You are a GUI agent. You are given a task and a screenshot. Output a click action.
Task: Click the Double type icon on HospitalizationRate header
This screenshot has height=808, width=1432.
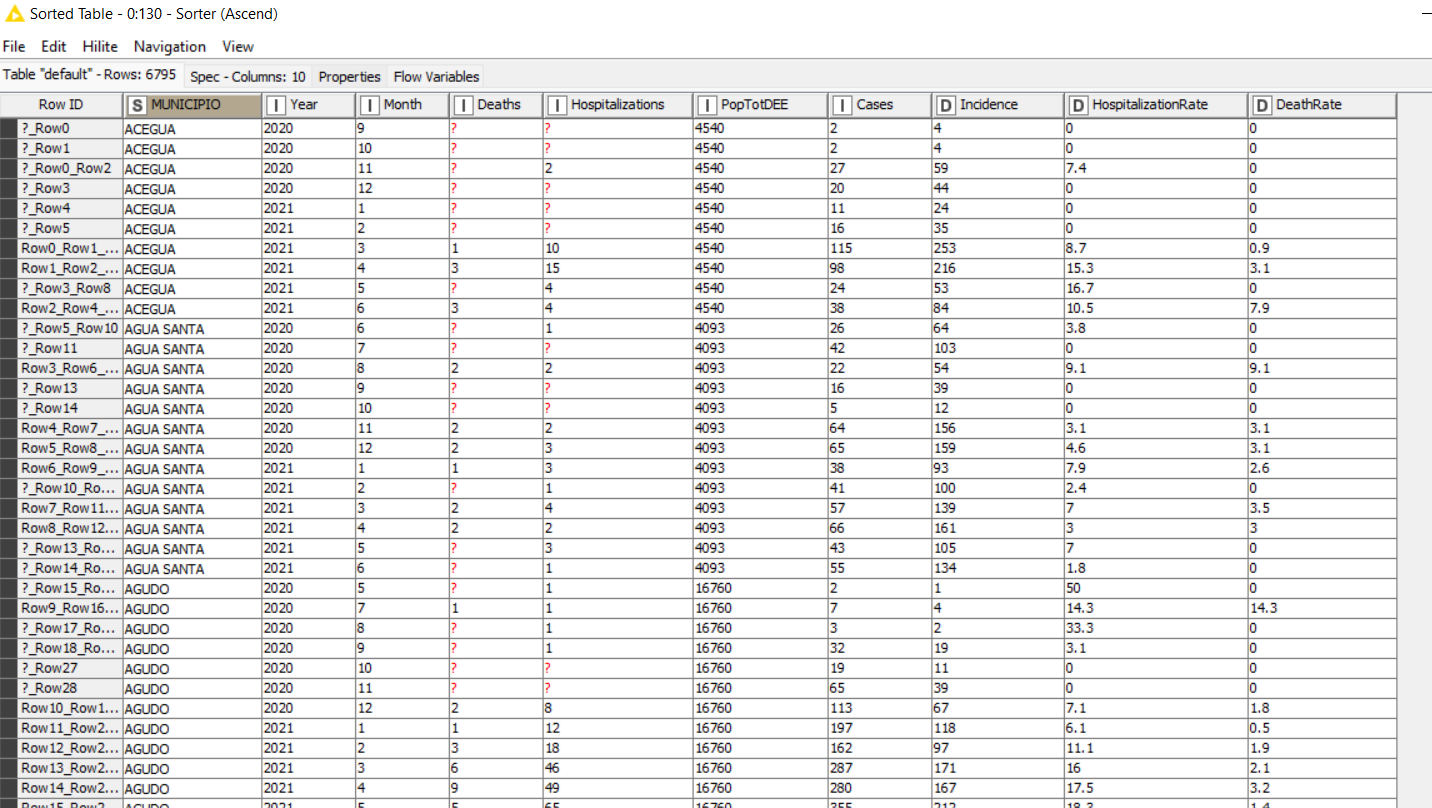click(1078, 105)
